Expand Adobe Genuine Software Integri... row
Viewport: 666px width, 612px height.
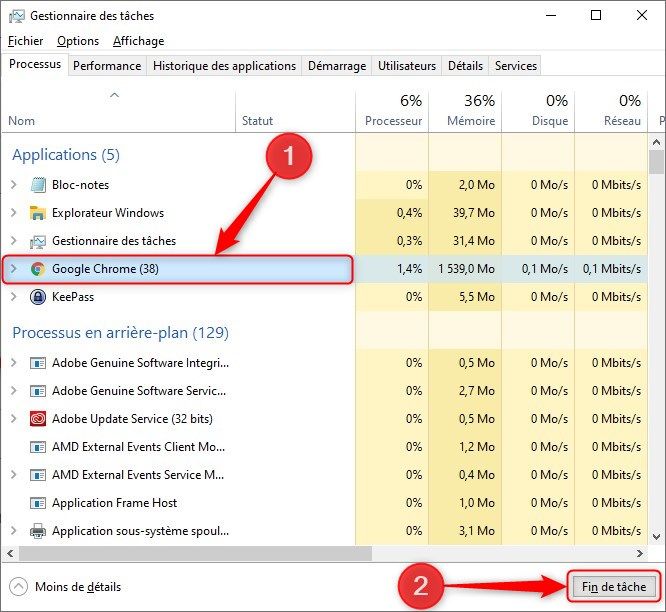[x=14, y=363]
